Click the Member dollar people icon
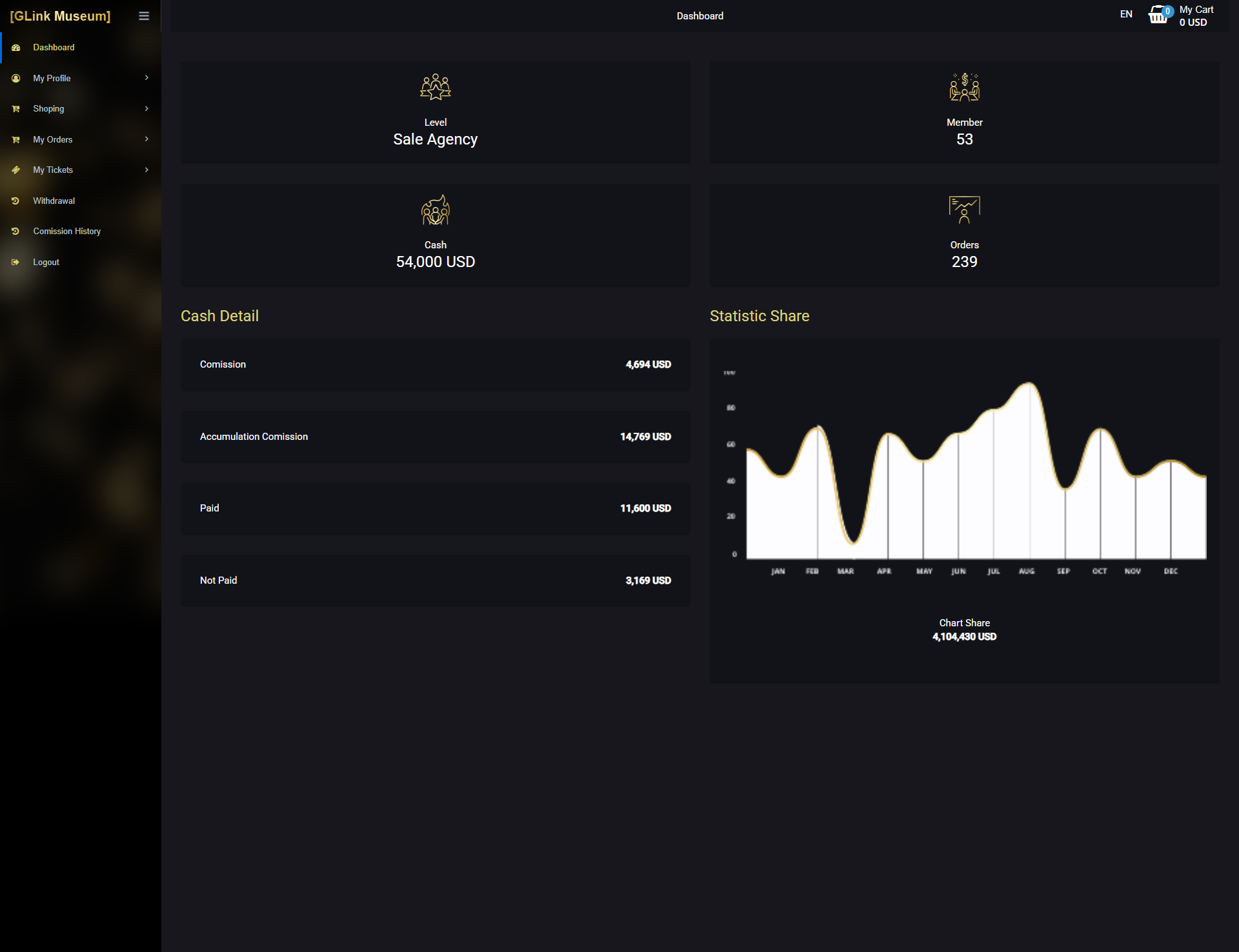 pos(964,87)
